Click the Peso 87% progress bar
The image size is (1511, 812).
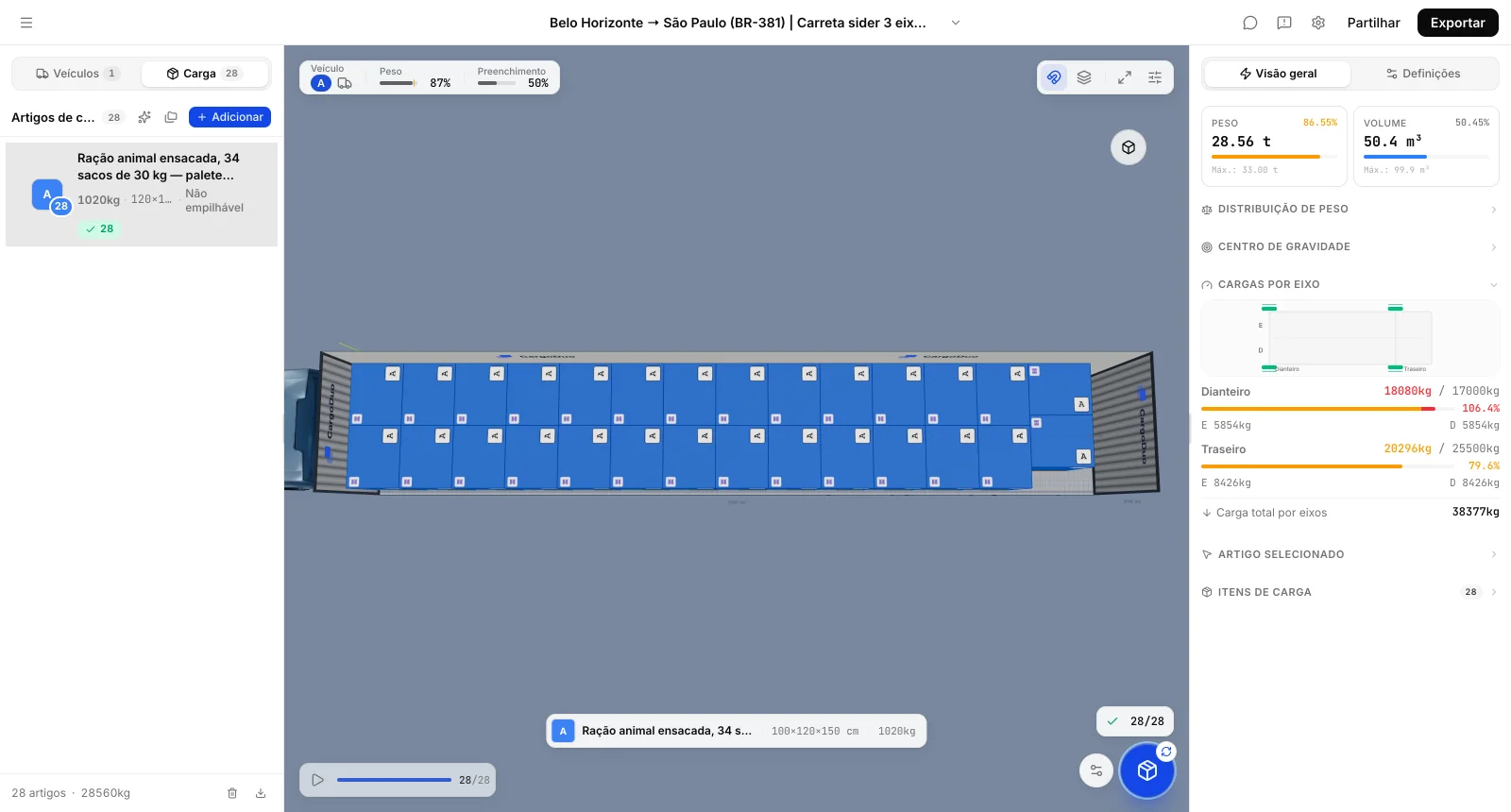tap(398, 83)
